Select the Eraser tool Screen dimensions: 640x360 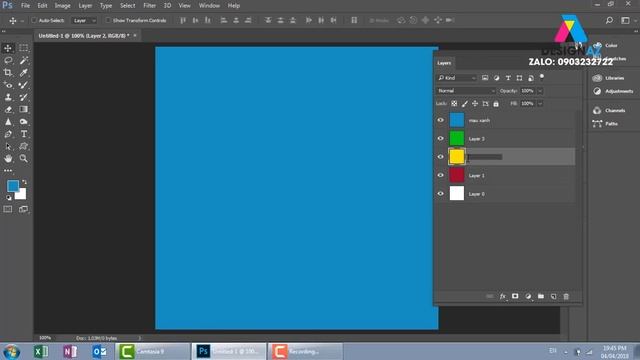coord(8,109)
